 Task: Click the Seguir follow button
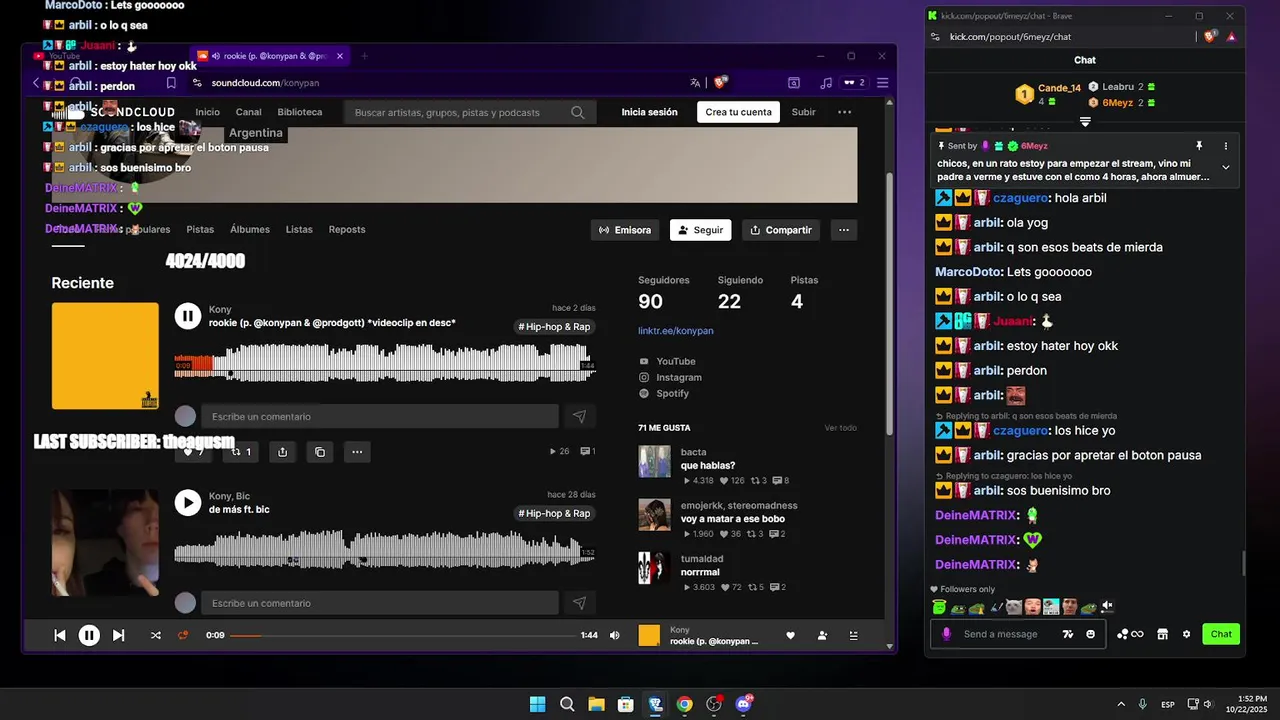(700, 230)
